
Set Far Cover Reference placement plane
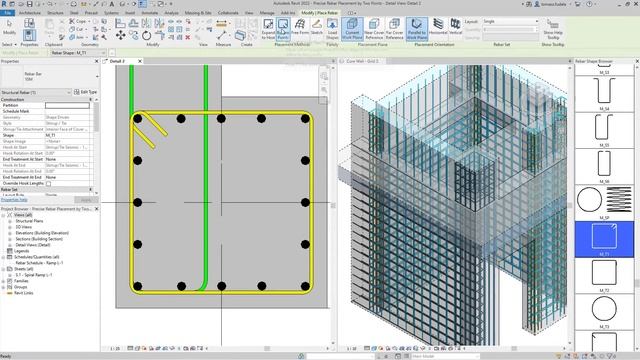394,29
